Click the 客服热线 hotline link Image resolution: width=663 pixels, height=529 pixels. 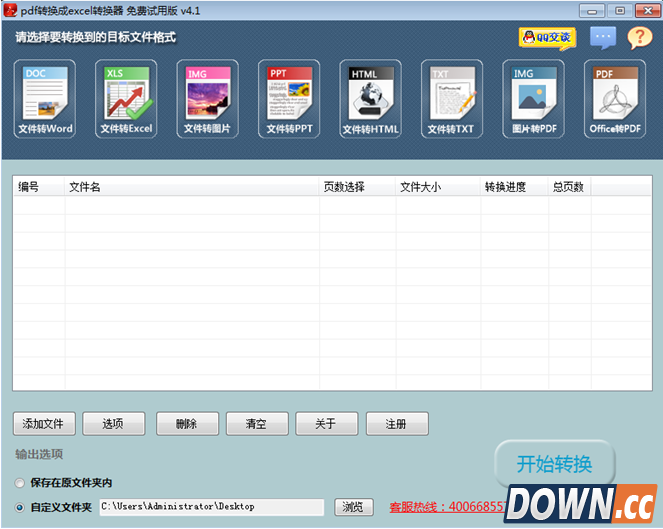[448, 507]
